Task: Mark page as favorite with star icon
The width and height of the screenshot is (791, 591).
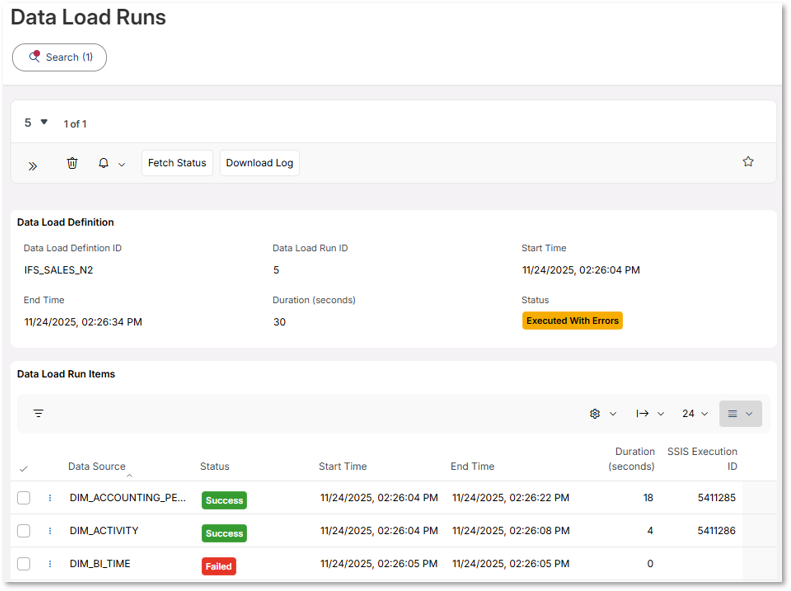Action: click(x=748, y=161)
